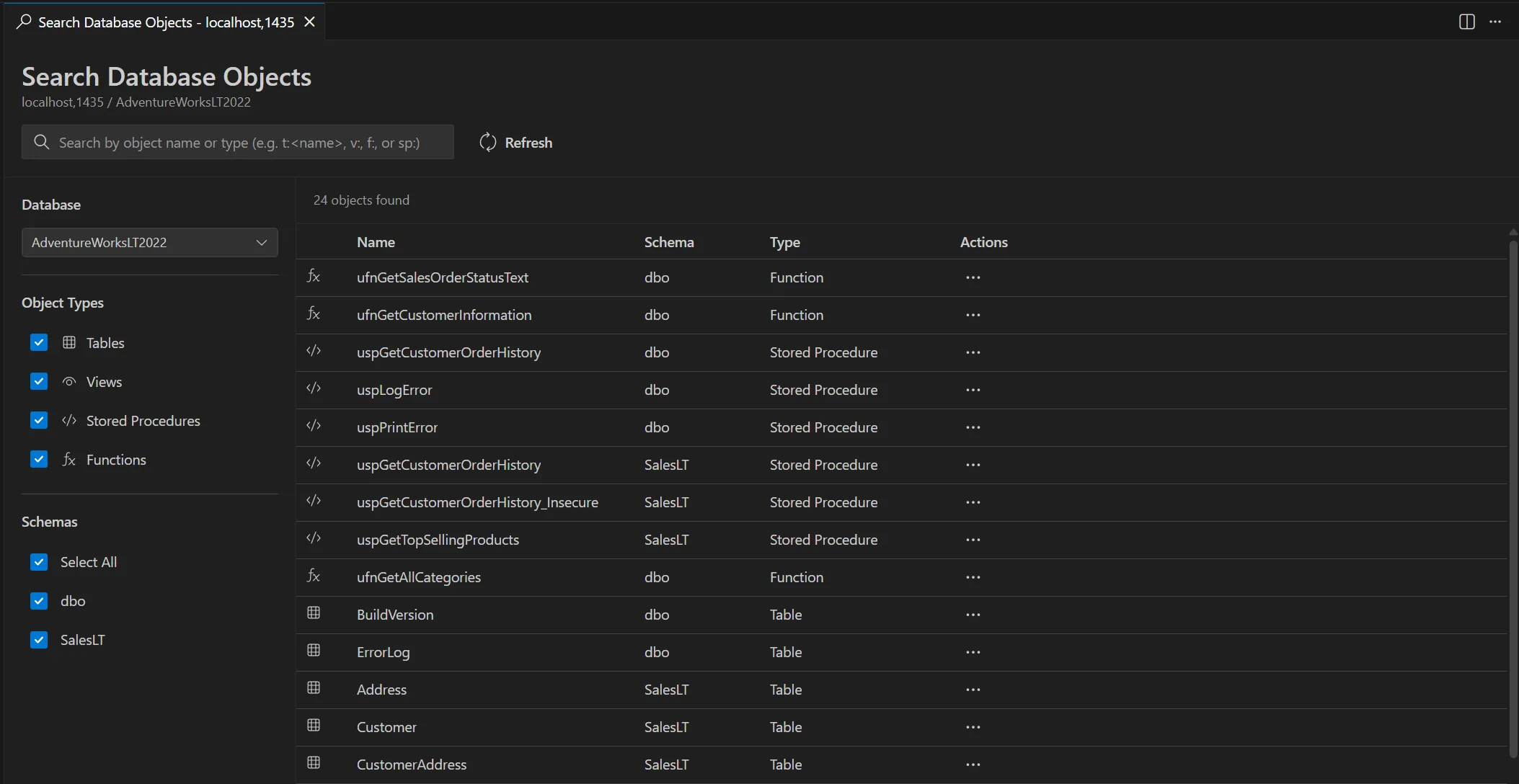1519x784 pixels.
Task: Uncheck the Tables object type filter
Action: coord(39,342)
